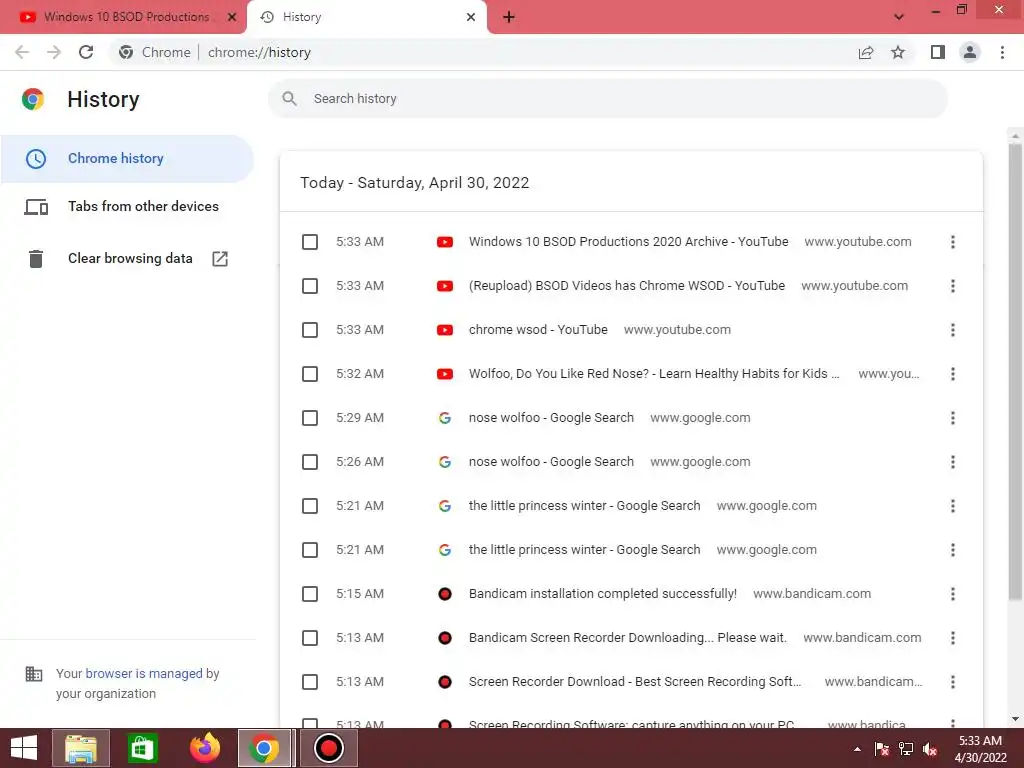Viewport: 1024px width, 768px height.
Task: Open actions menu for Bandicam installation completed entry
Action: (x=953, y=594)
